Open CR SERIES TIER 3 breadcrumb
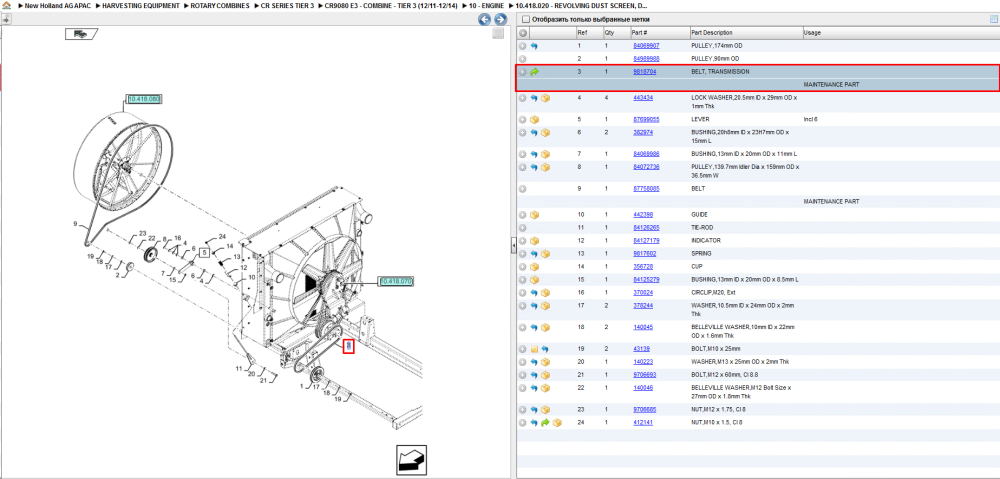 [287, 5]
